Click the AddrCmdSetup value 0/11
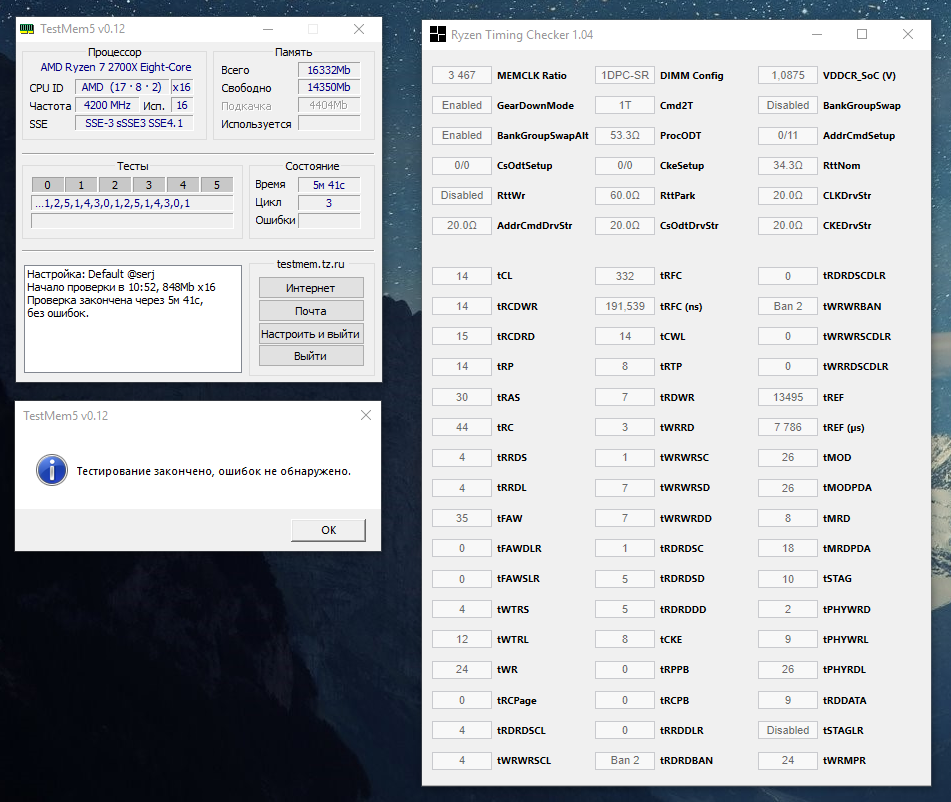 tap(788, 135)
